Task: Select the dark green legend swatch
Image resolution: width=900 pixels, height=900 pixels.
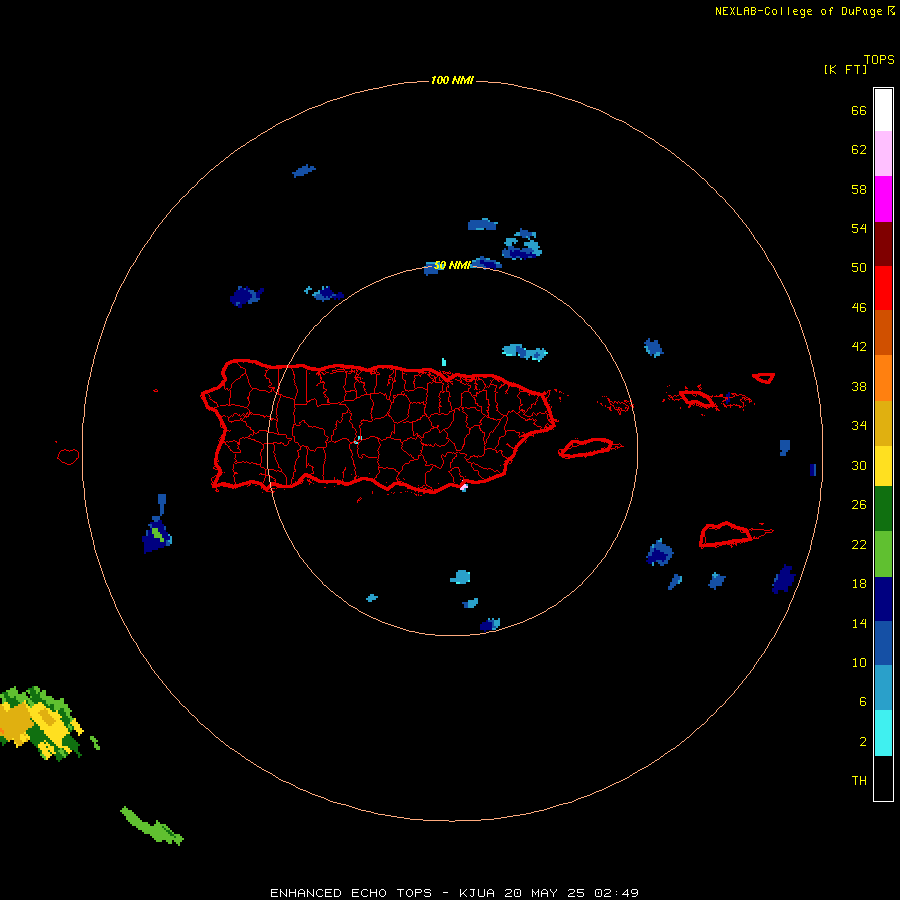Action: 883,509
